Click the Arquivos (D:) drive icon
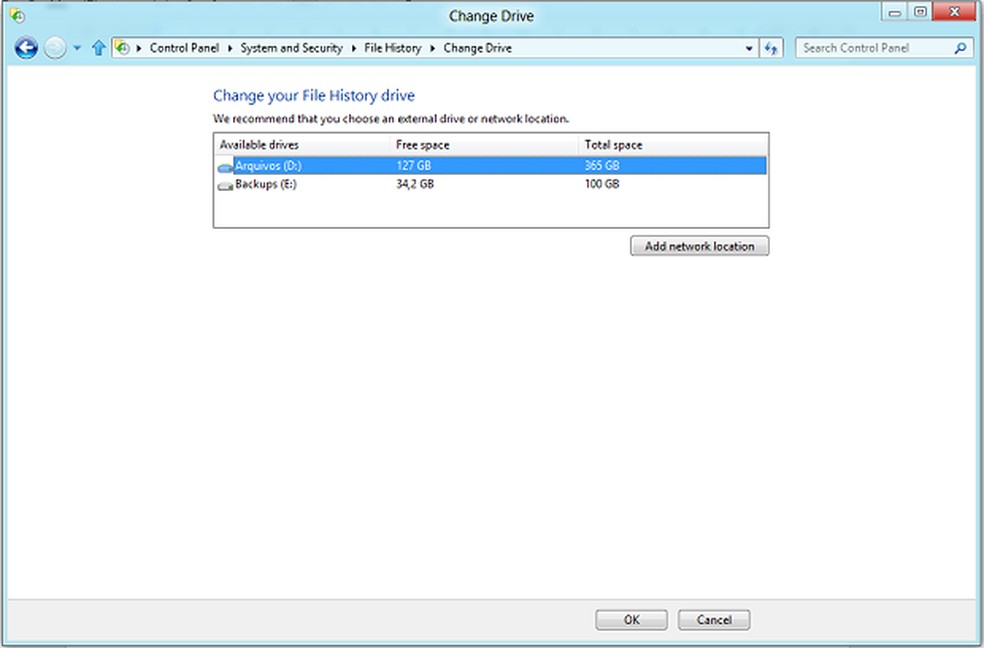Image resolution: width=984 pixels, height=648 pixels. tap(225, 167)
